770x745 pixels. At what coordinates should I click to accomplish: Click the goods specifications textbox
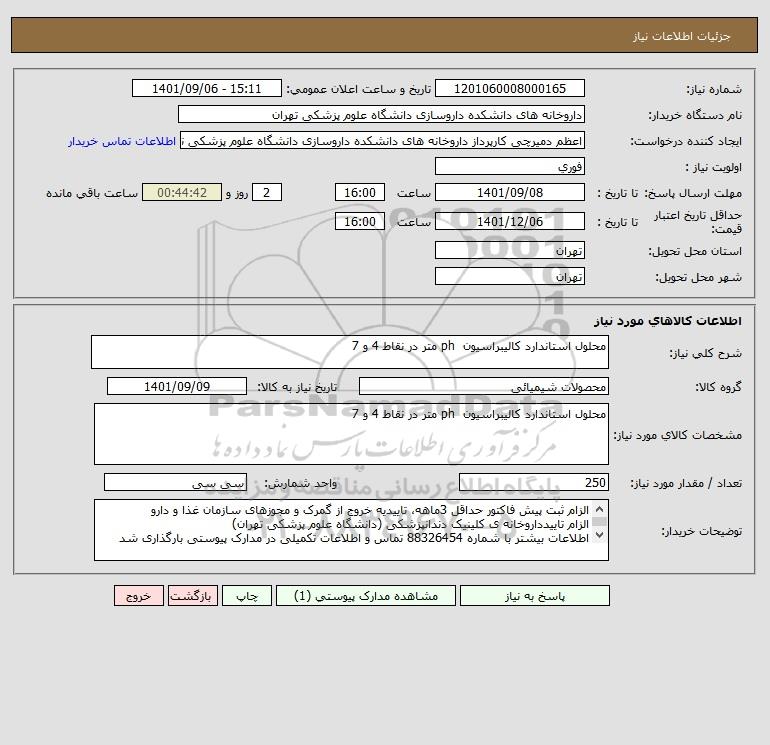pos(351,434)
